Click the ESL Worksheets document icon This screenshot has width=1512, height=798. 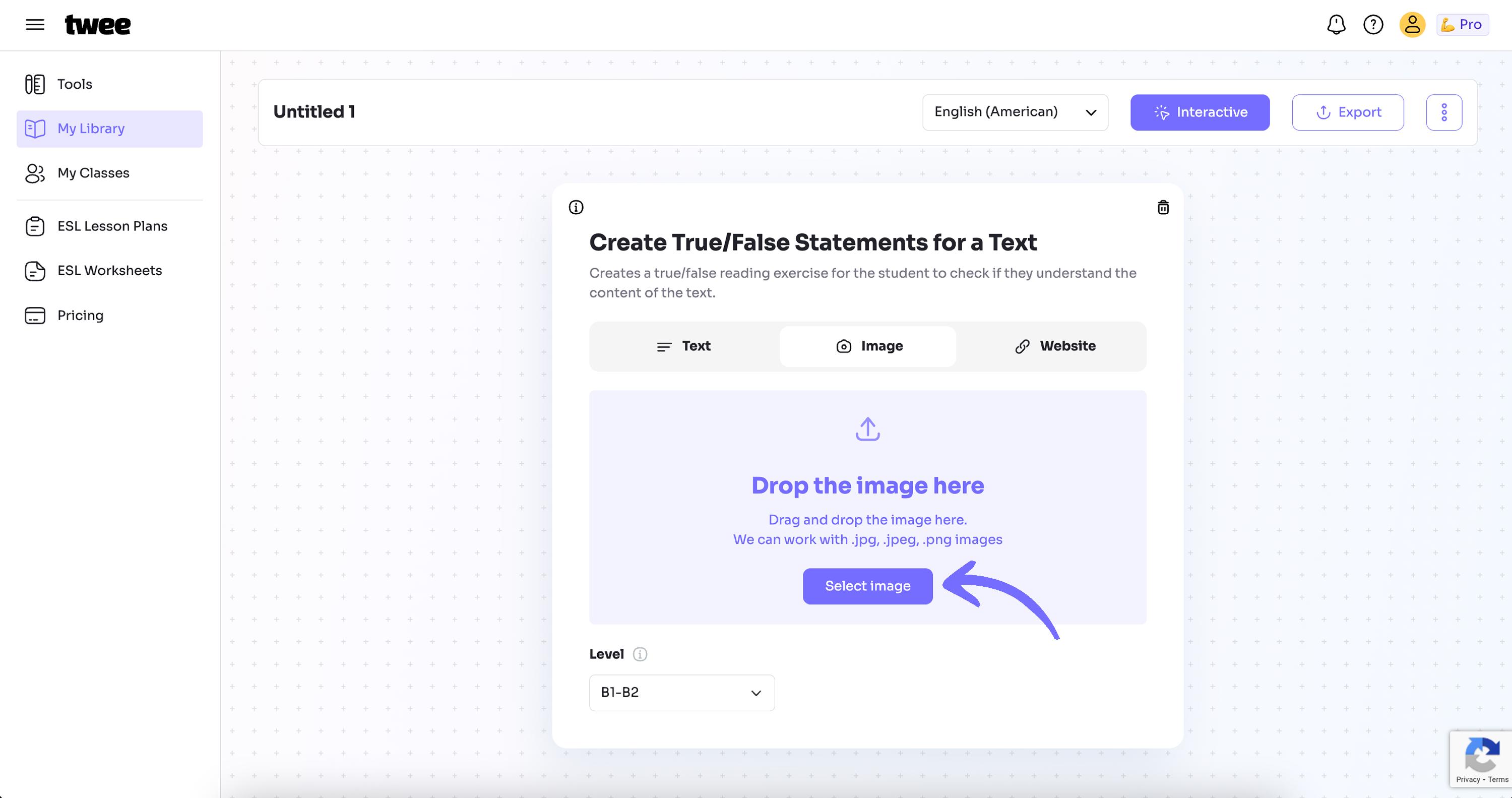pos(35,271)
